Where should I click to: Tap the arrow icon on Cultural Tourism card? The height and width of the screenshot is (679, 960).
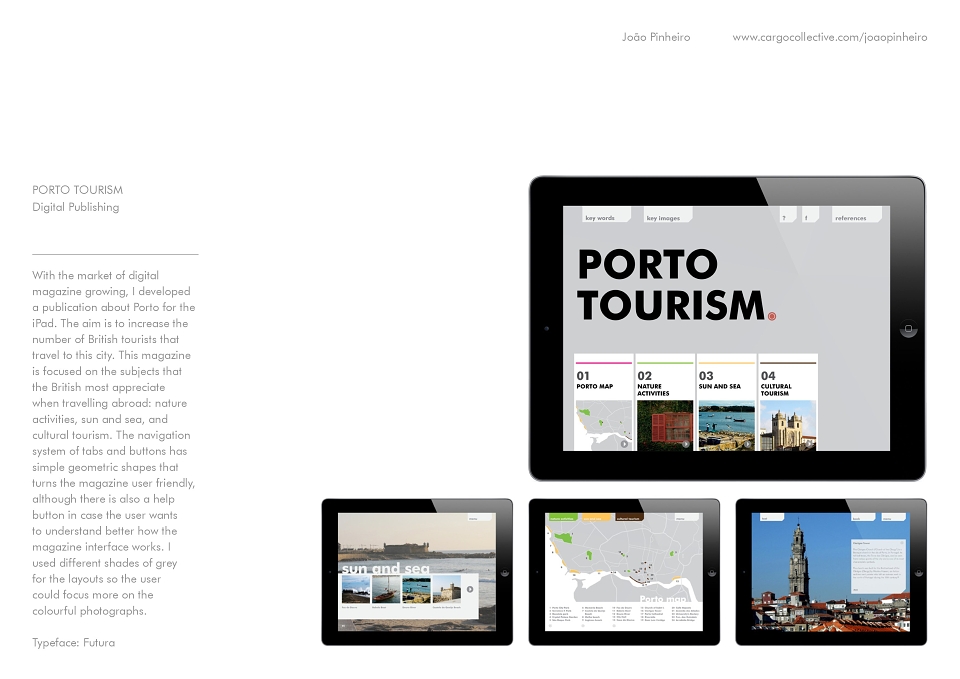[809, 444]
